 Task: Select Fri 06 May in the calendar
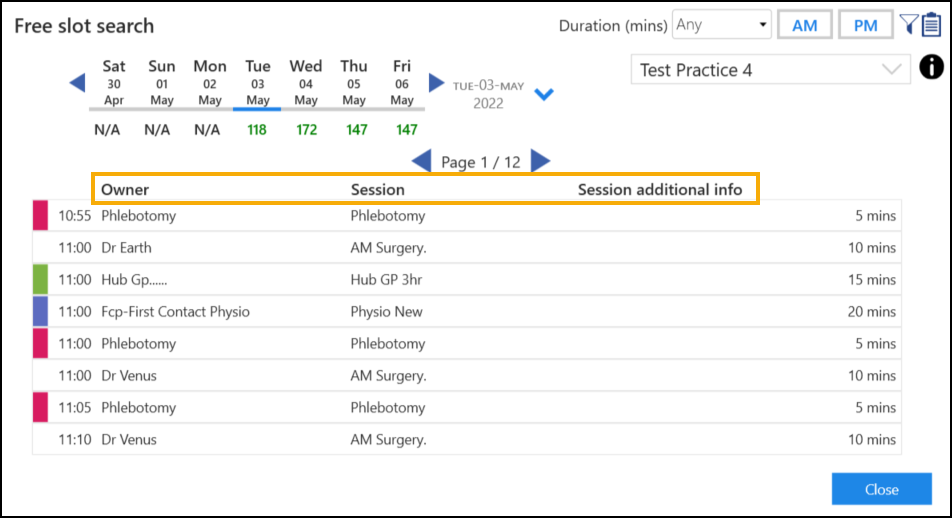click(x=402, y=83)
